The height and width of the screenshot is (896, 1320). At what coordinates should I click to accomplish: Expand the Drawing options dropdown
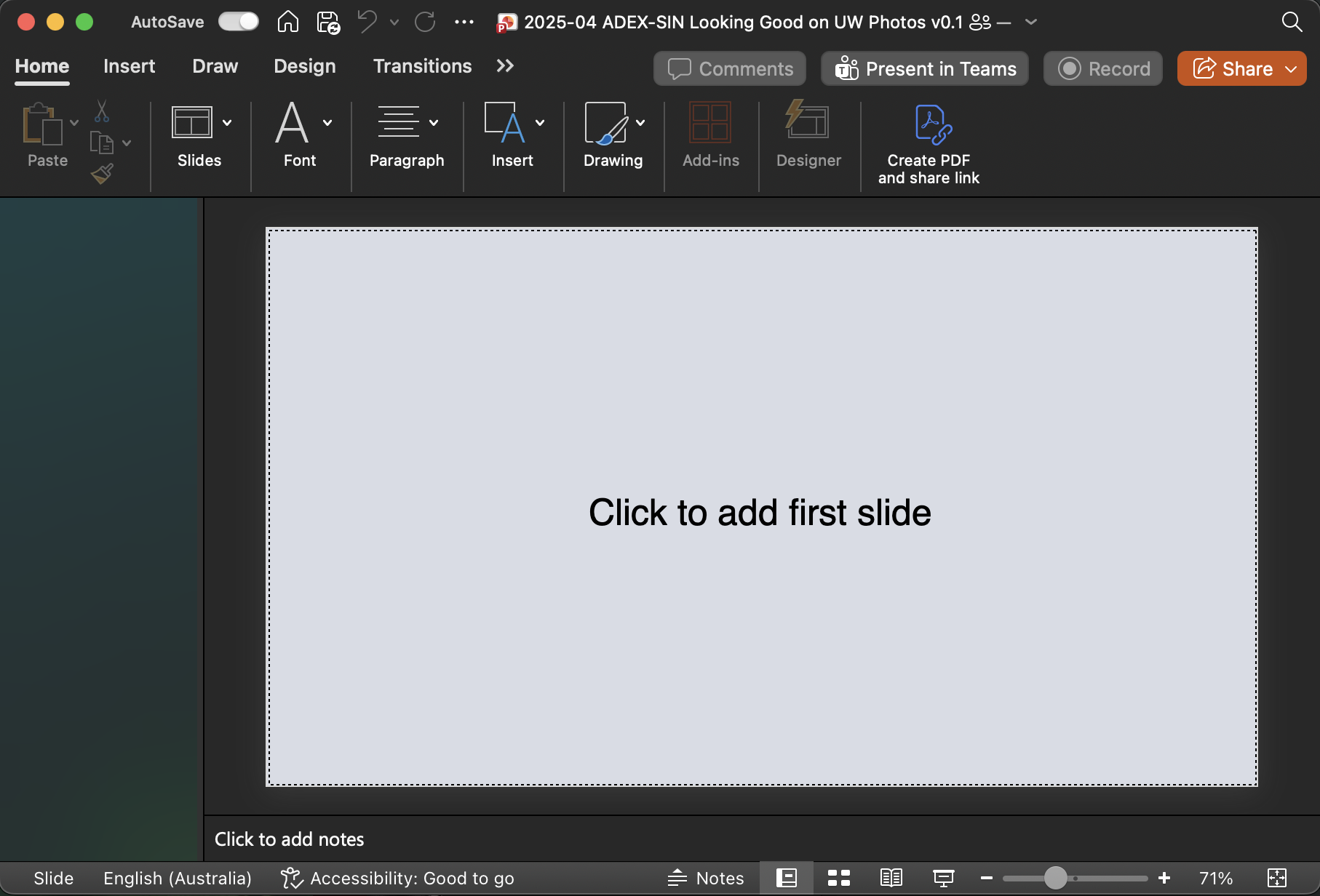[x=641, y=122]
